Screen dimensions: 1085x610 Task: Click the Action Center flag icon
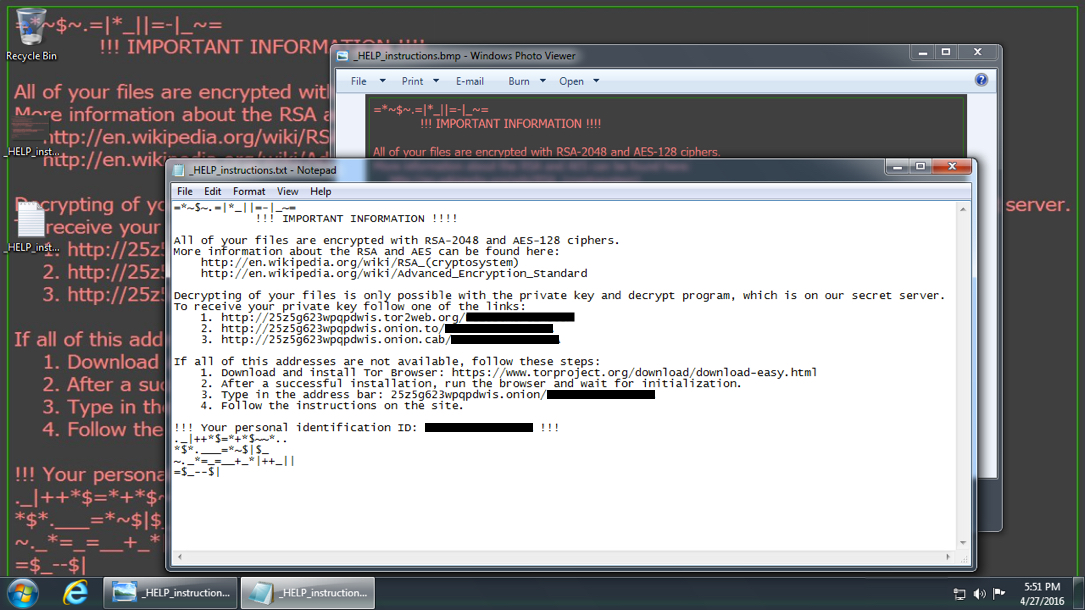pyautogui.click(x=998, y=594)
